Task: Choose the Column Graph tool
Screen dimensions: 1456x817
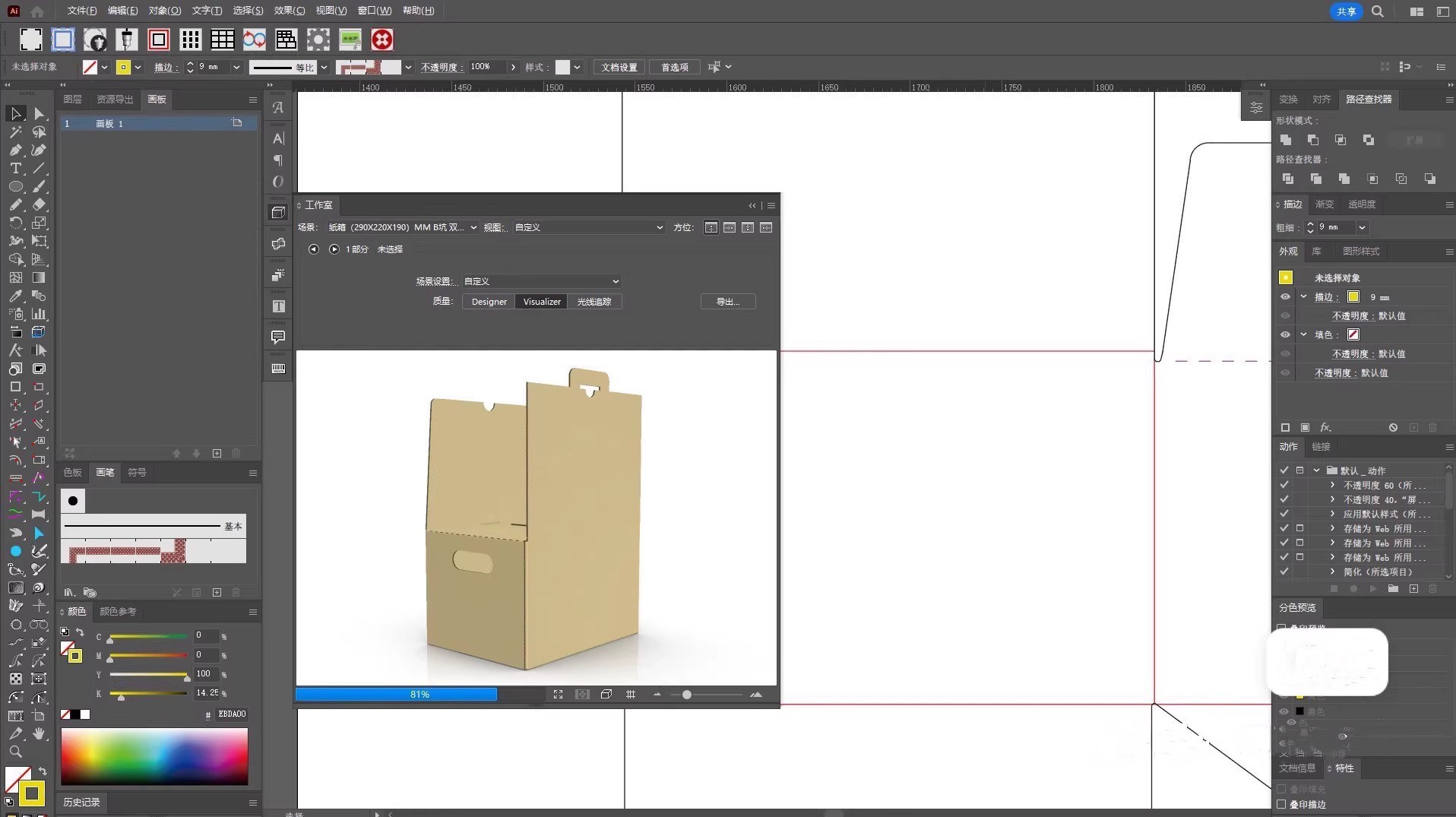Action: coord(40,314)
